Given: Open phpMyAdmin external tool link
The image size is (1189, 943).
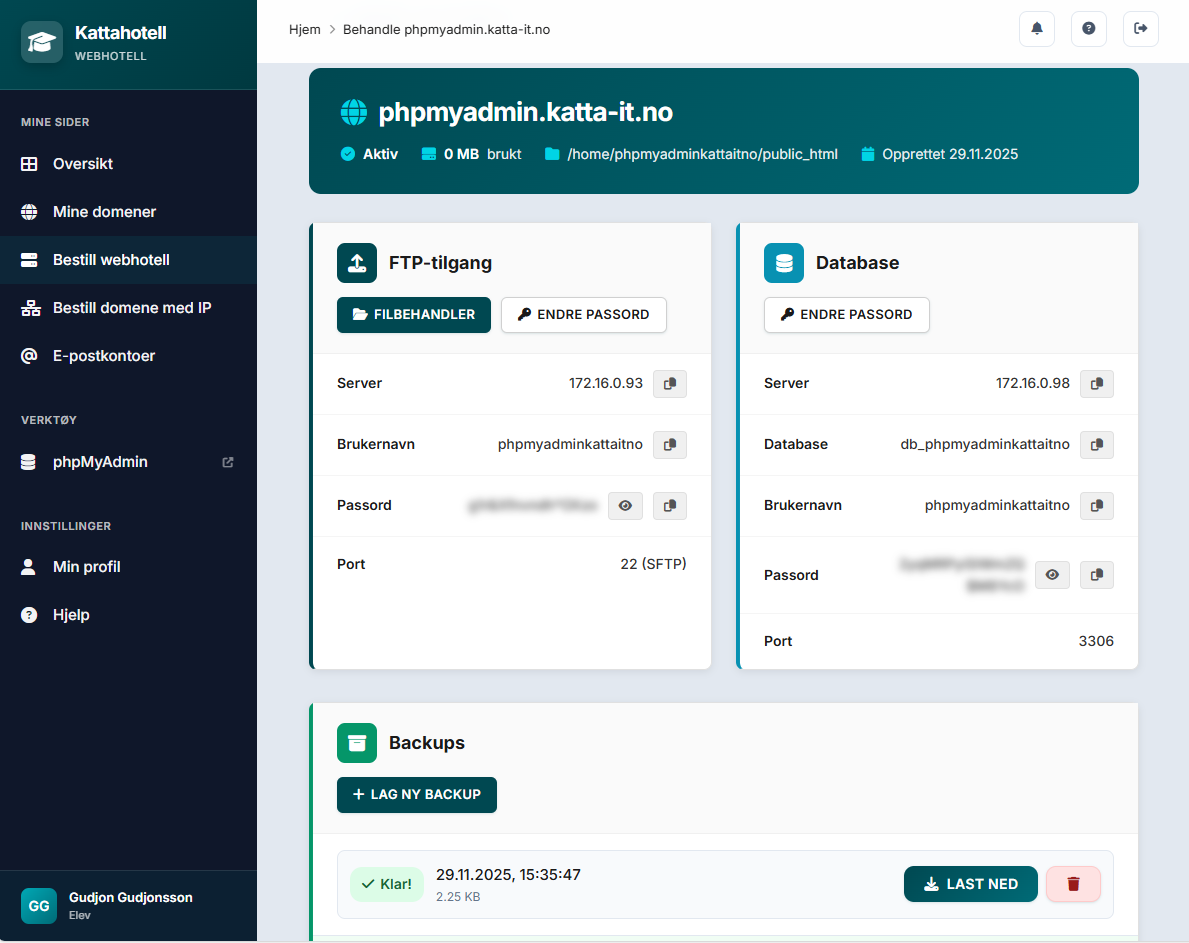Looking at the screenshot, I should pyautogui.click(x=100, y=462).
